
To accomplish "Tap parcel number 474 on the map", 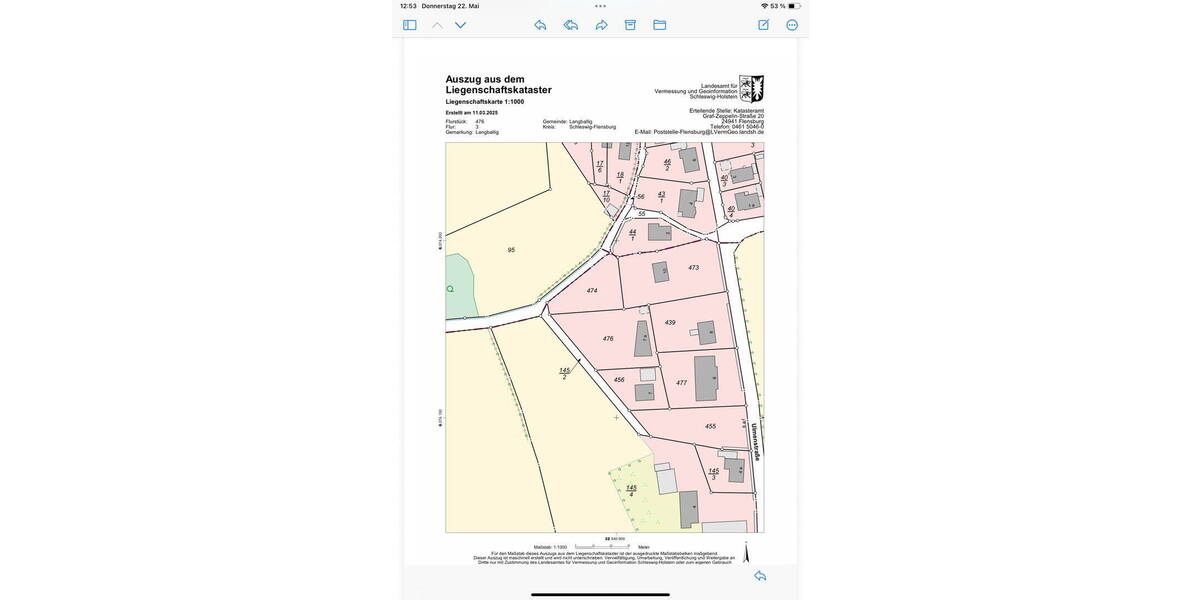I will coord(592,290).
